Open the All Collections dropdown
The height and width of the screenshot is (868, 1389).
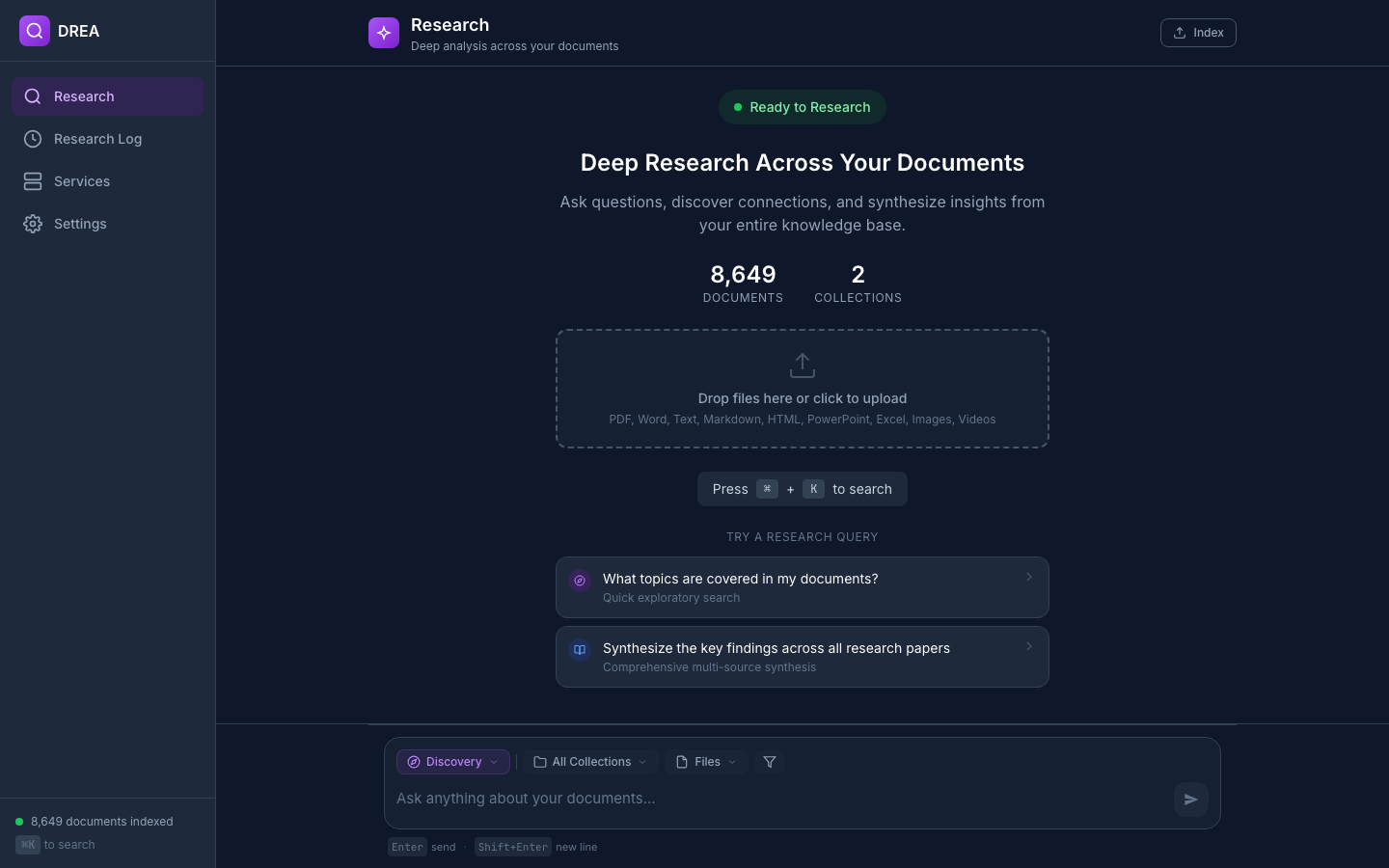(589, 762)
